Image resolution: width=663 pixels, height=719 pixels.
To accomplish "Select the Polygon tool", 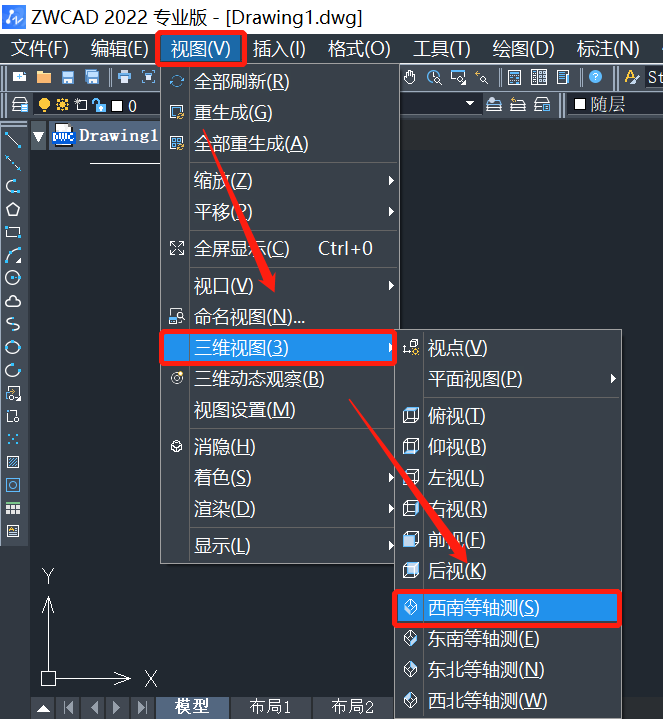I will pyautogui.click(x=13, y=209).
